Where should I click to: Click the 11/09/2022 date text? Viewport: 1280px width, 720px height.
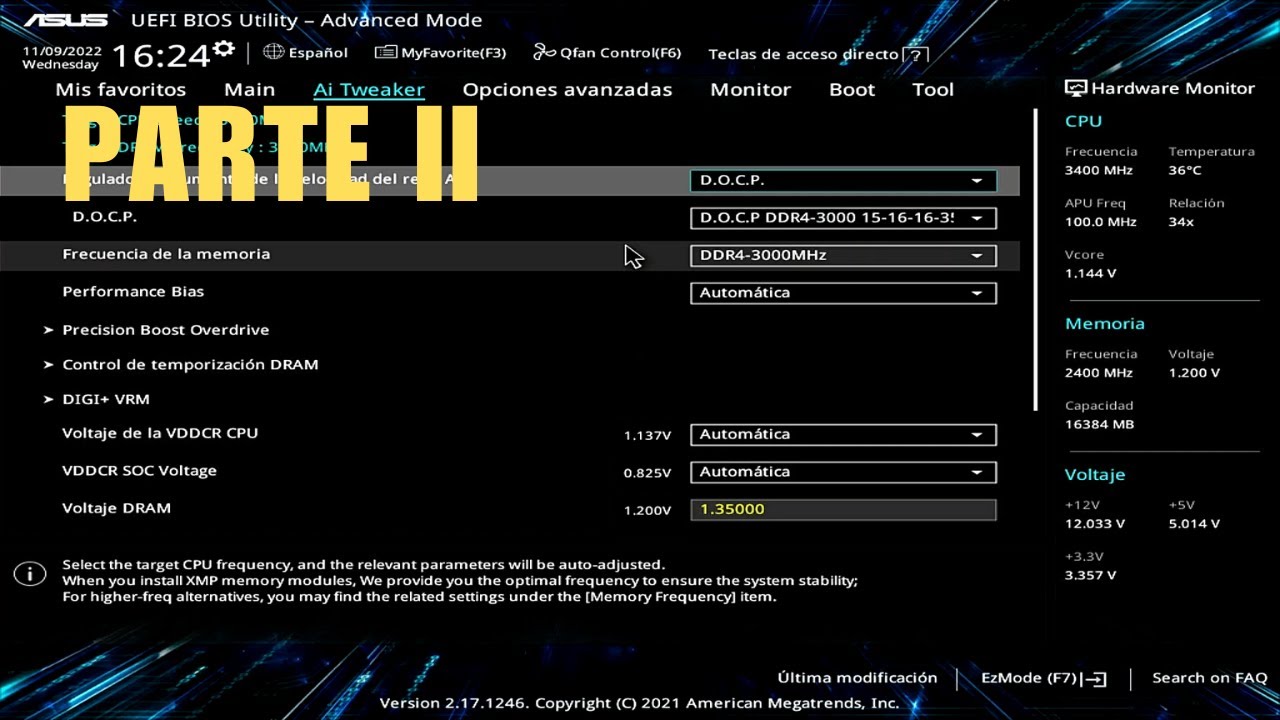(61, 50)
